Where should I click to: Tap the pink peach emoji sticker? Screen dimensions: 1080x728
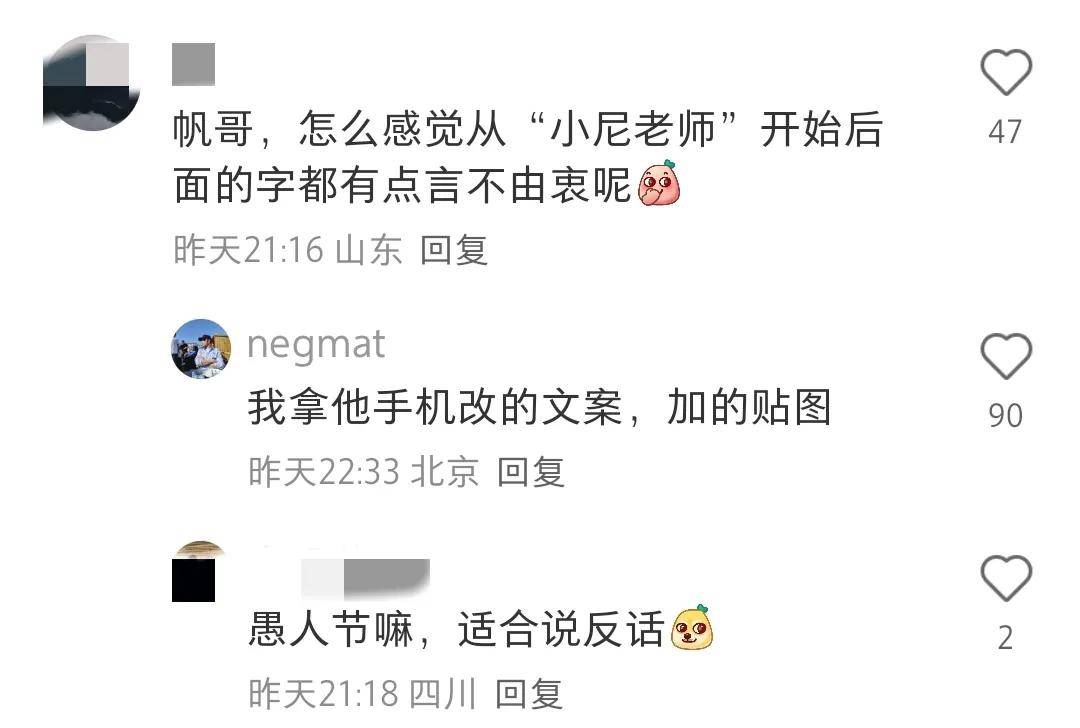click(659, 183)
